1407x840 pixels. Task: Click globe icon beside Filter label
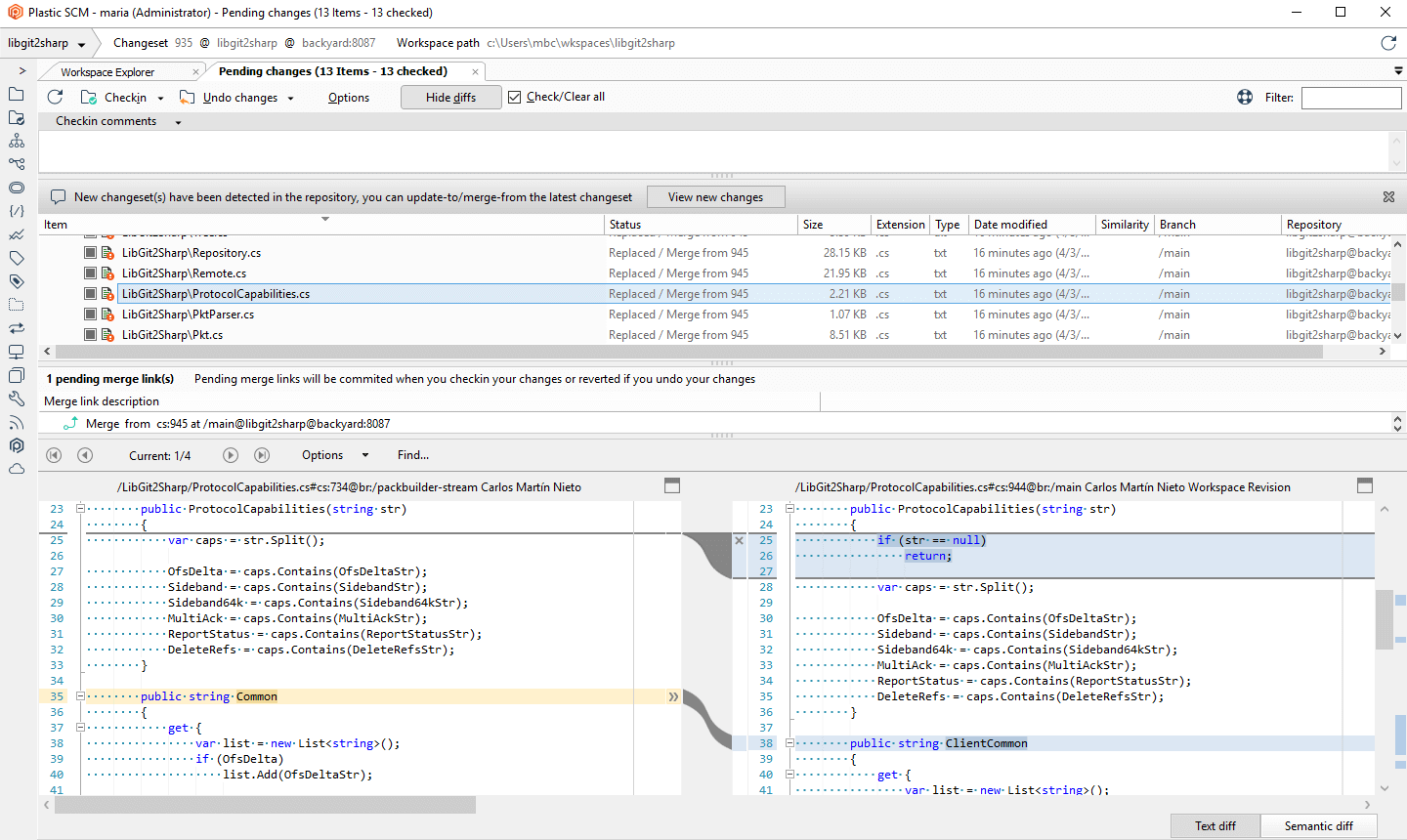[1245, 97]
